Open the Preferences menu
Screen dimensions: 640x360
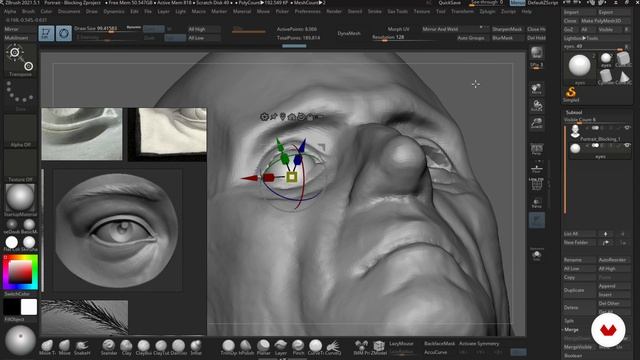308,12
